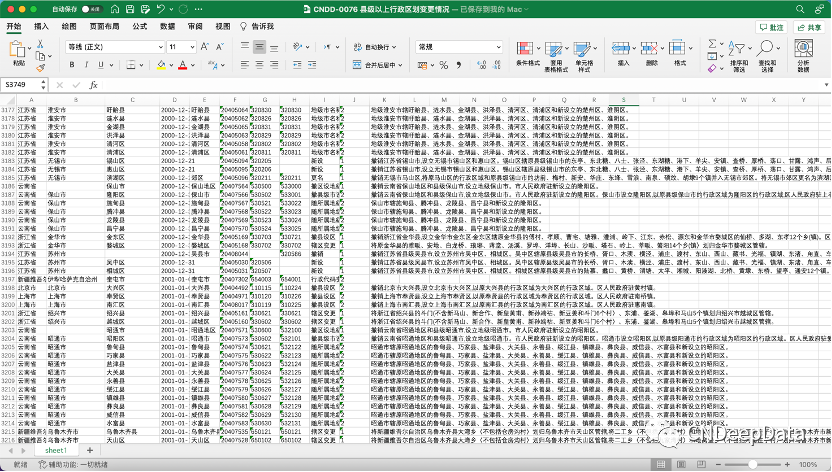
Task: Click the Redo icon
Action: (184, 9)
